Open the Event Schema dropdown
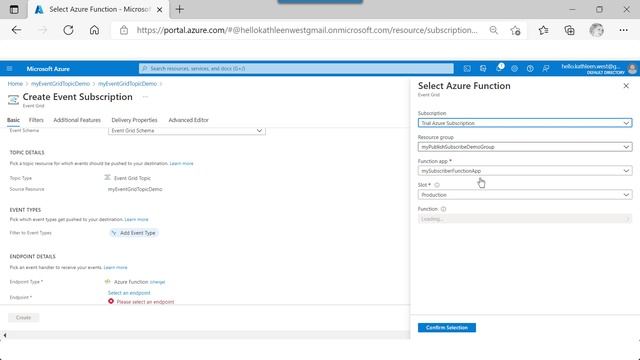640x360 pixels. pyautogui.click(x=187, y=131)
